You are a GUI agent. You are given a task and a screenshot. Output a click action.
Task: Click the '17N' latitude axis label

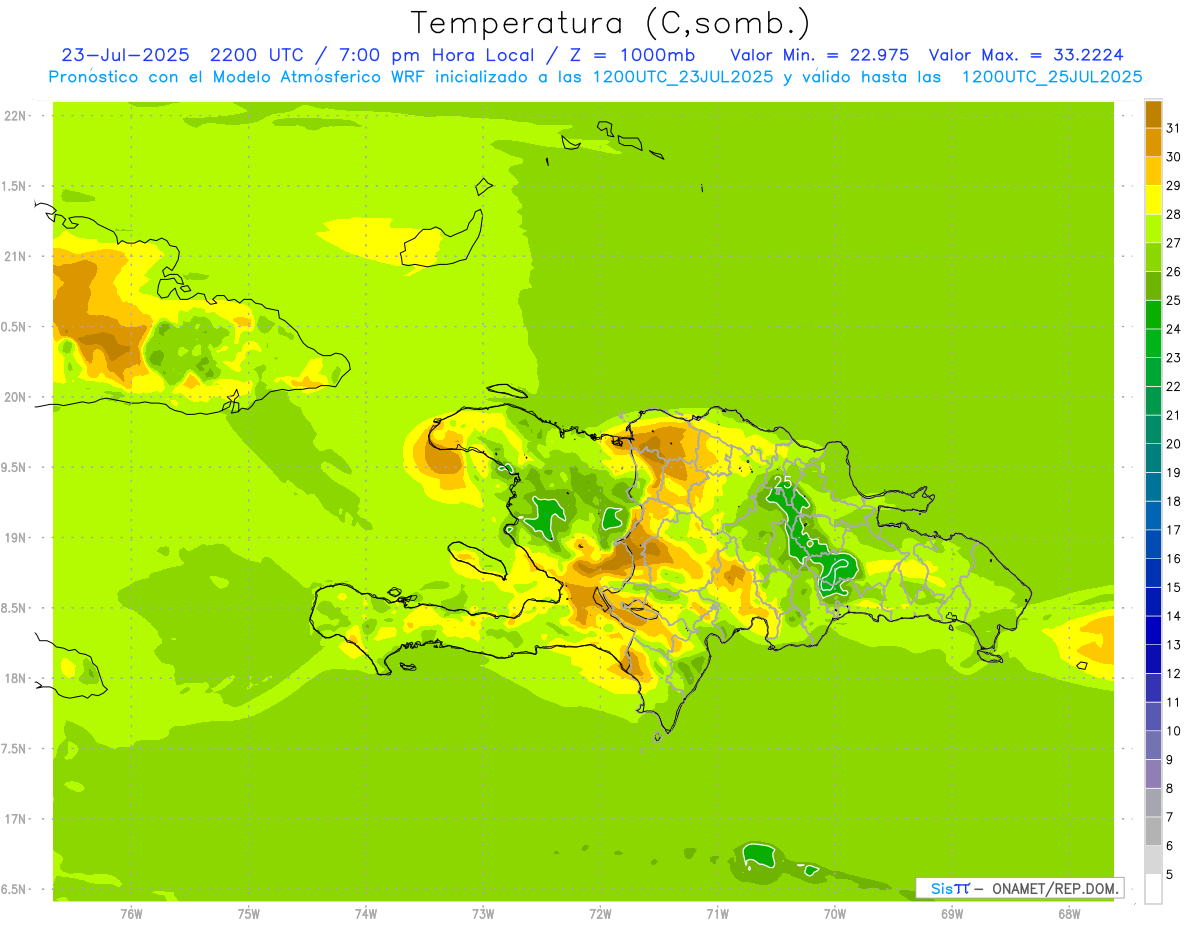click(15, 819)
